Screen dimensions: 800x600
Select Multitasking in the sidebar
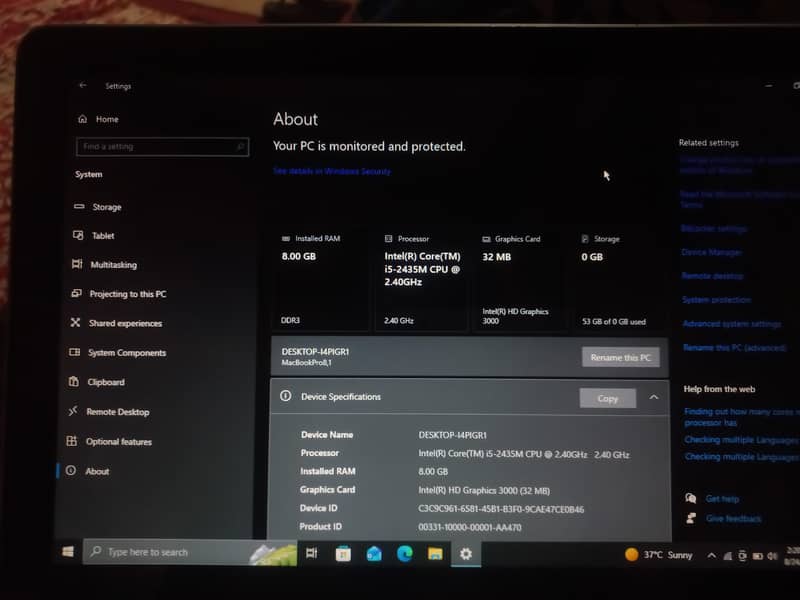(113, 265)
